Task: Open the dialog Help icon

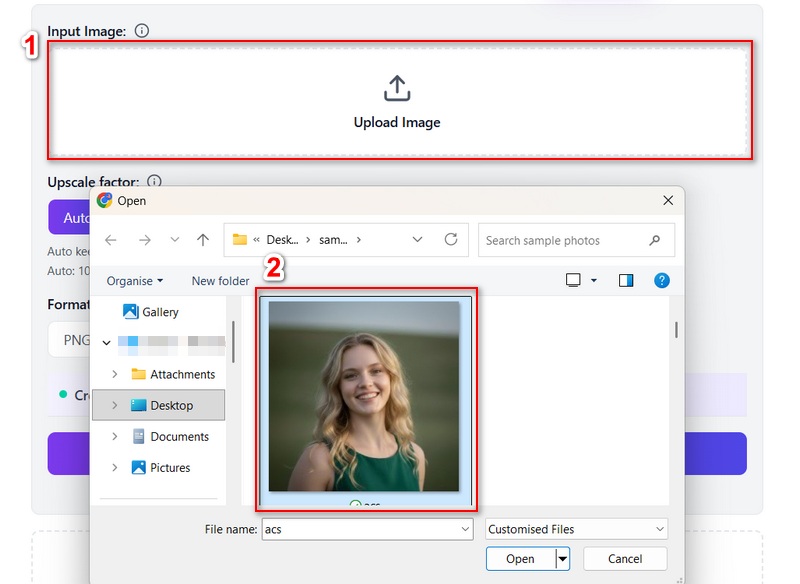Action: [x=662, y=280]
